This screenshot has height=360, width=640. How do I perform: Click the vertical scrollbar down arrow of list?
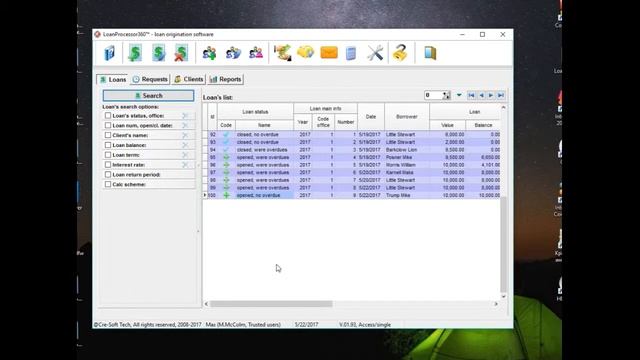[x=503, y=297]
